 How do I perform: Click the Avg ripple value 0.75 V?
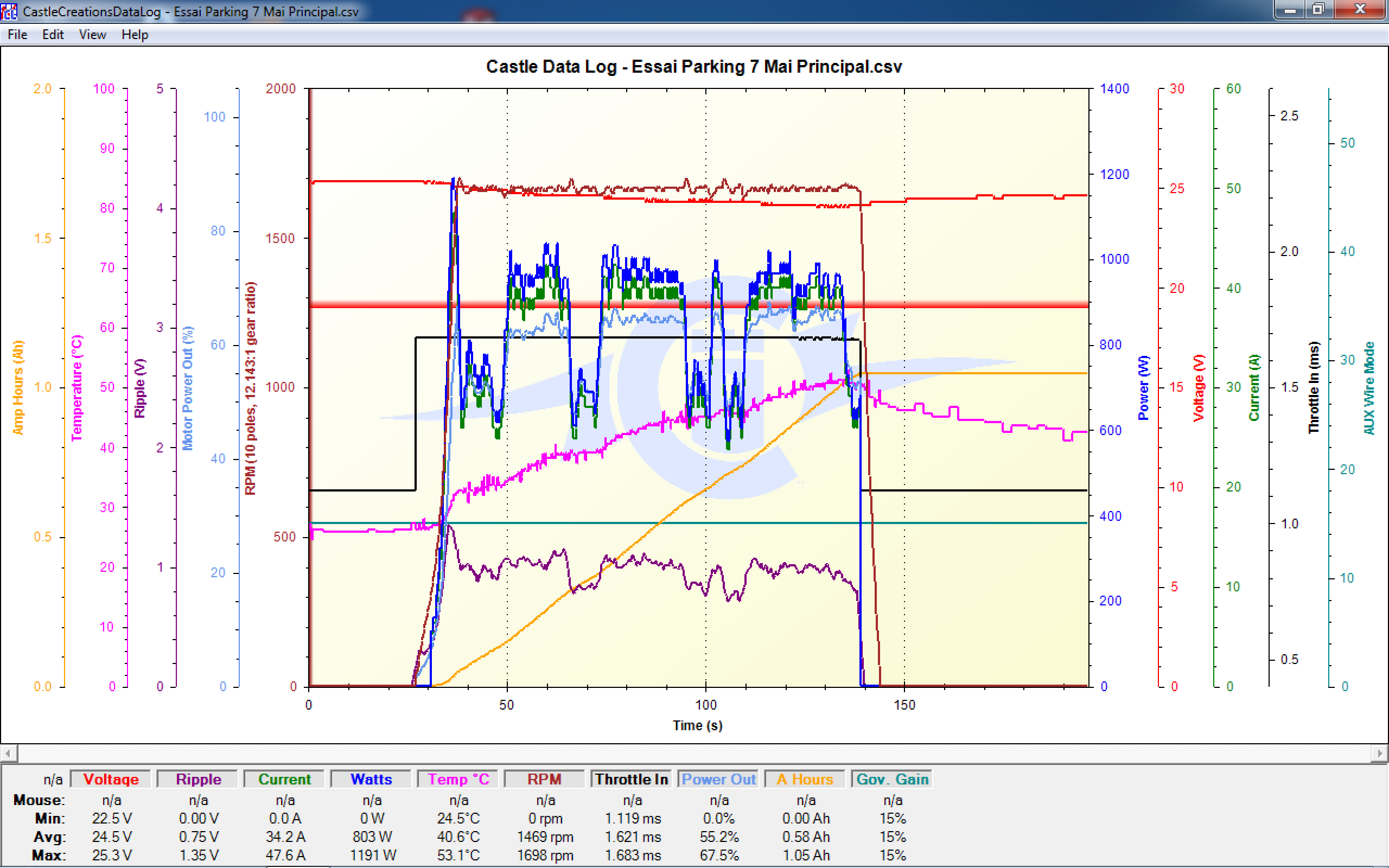click(x=199, y=837)
